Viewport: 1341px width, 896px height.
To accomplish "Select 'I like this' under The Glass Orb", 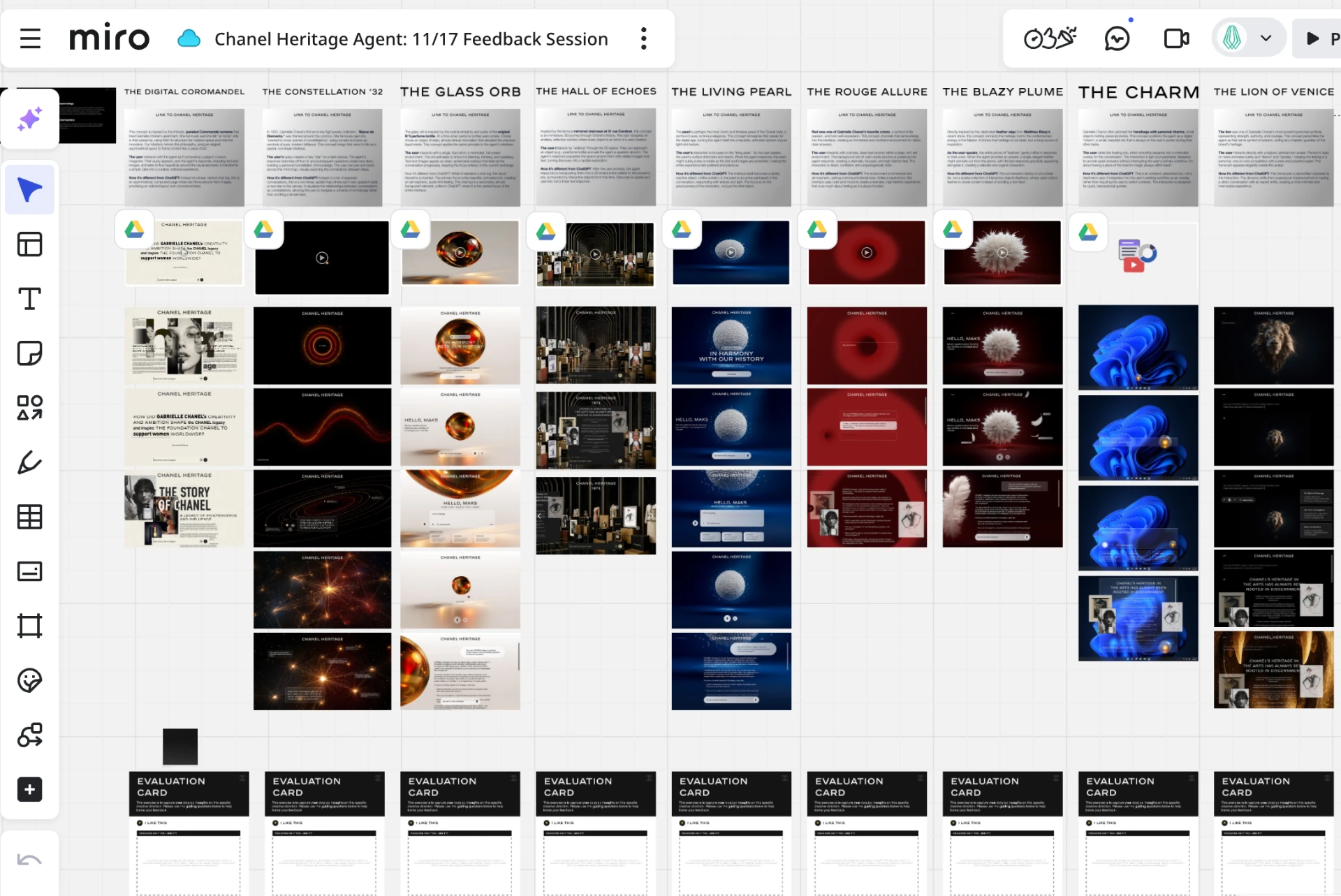I will tap(423, 823).
